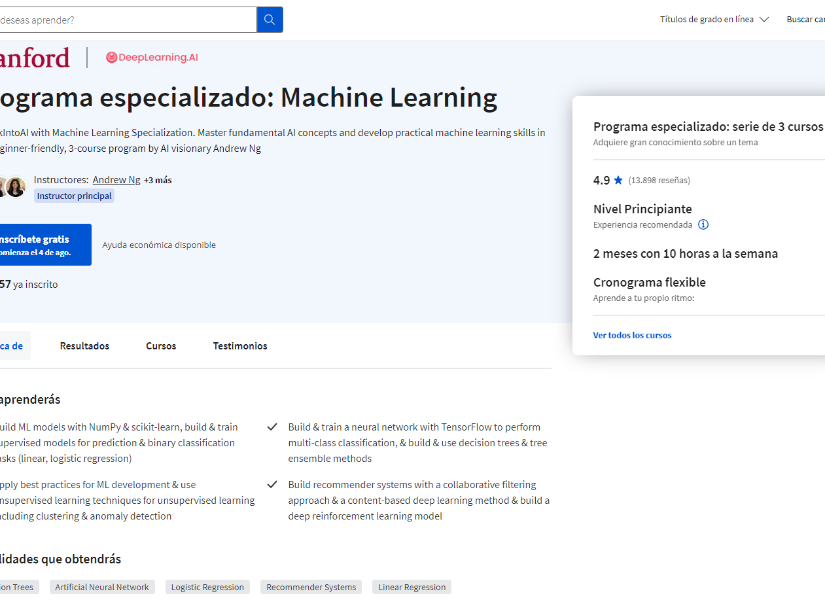Select the Logistic Regression skill tag
Viewport: 825px width, 600px height.
tap(207, 587)
